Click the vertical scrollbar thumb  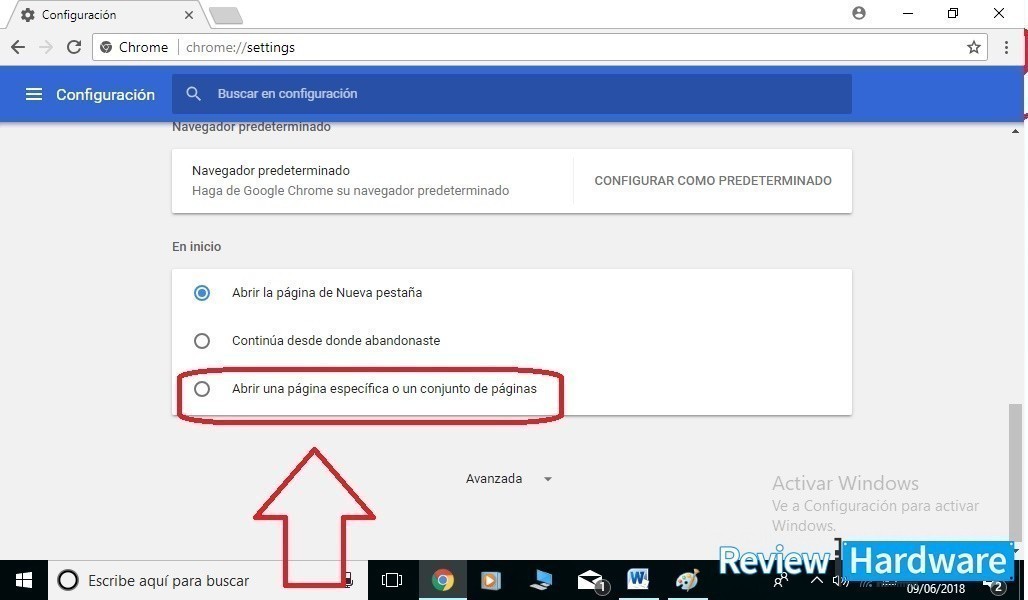point(1016,473)
